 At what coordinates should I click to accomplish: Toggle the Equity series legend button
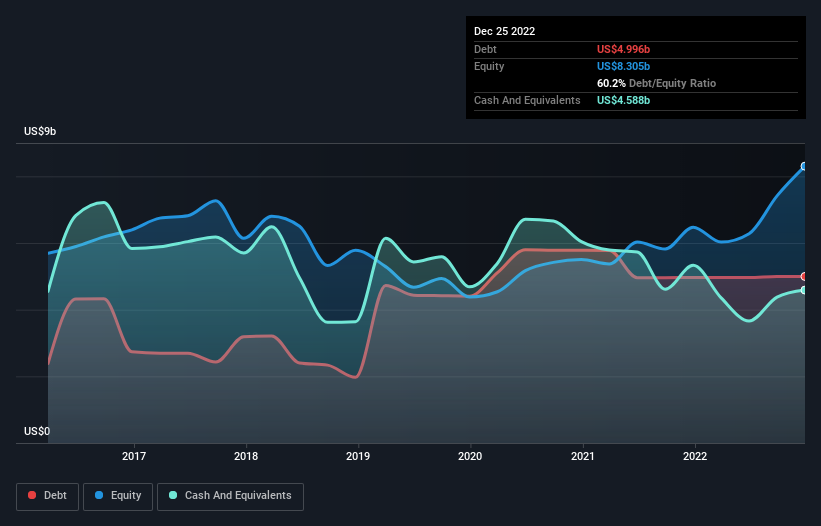click(118, 496)
